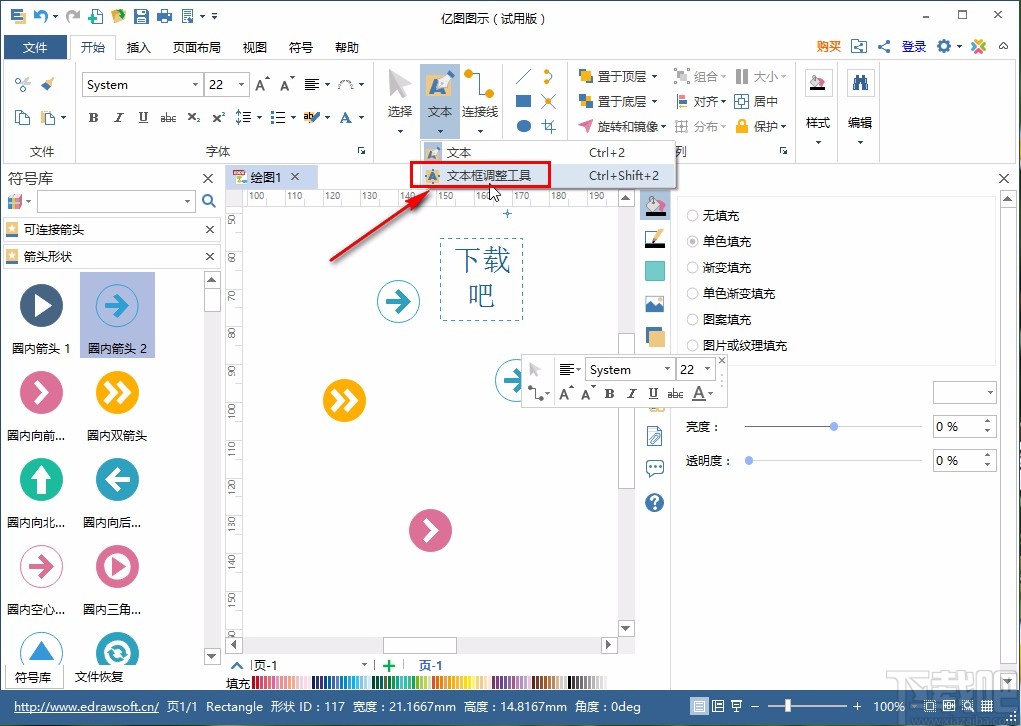The width and height of the screenshot is (1021, 726).
Task: Open the comment bubble panel icon
Action: pyautogui.click(x=654, y=468)
